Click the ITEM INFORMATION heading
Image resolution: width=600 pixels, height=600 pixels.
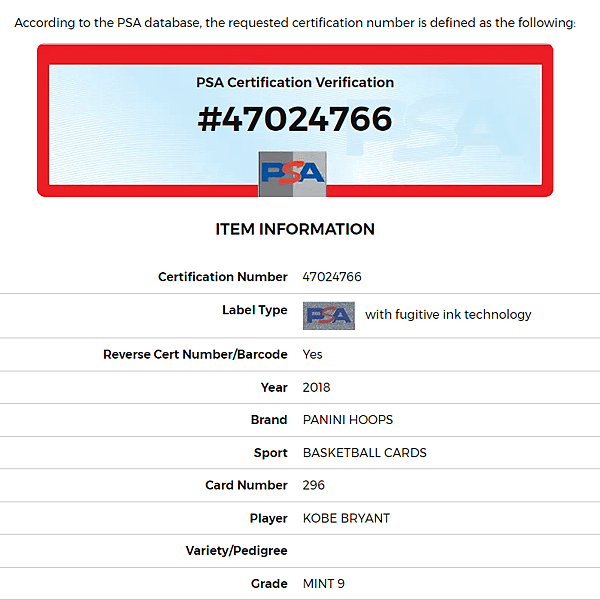295,229
